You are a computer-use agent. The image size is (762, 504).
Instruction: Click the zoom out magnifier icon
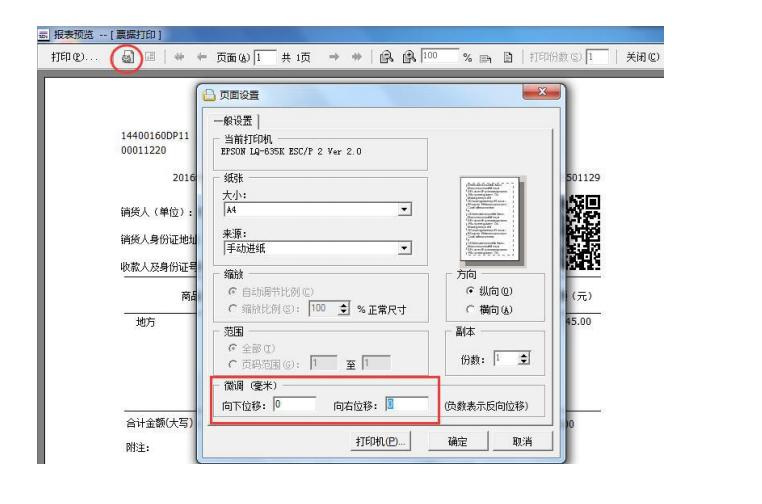pyautogui.click(x=386, y=57)
